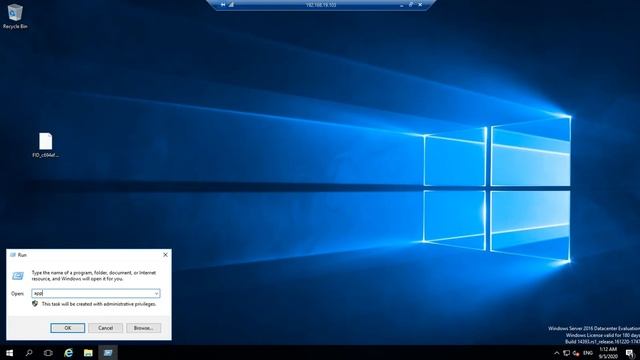The width and height of the screenshot is (640, 360).
Task: Click the muted volume tray icon
Action: [x=576, y=353]
